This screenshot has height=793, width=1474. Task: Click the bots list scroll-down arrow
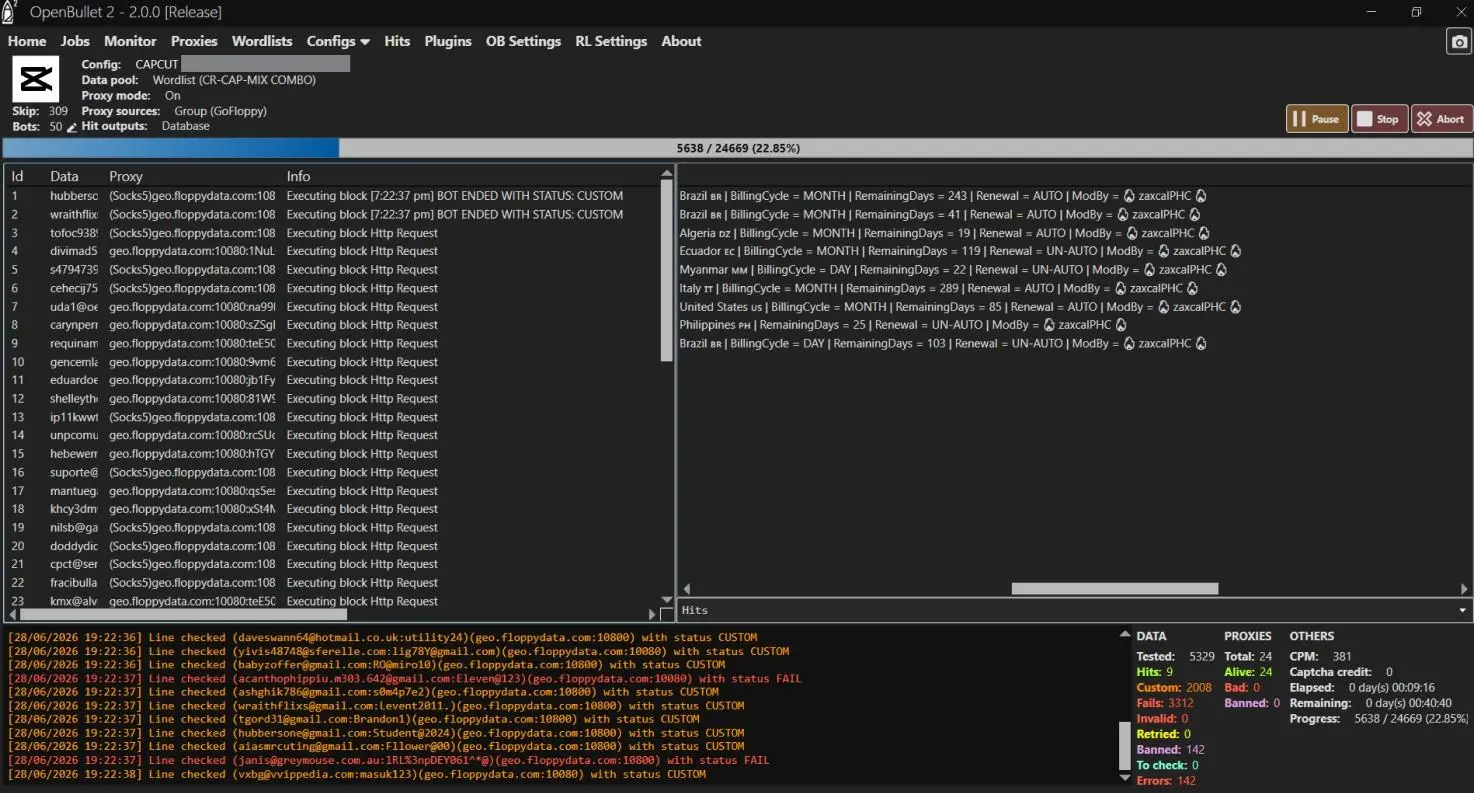click(667, 600)
